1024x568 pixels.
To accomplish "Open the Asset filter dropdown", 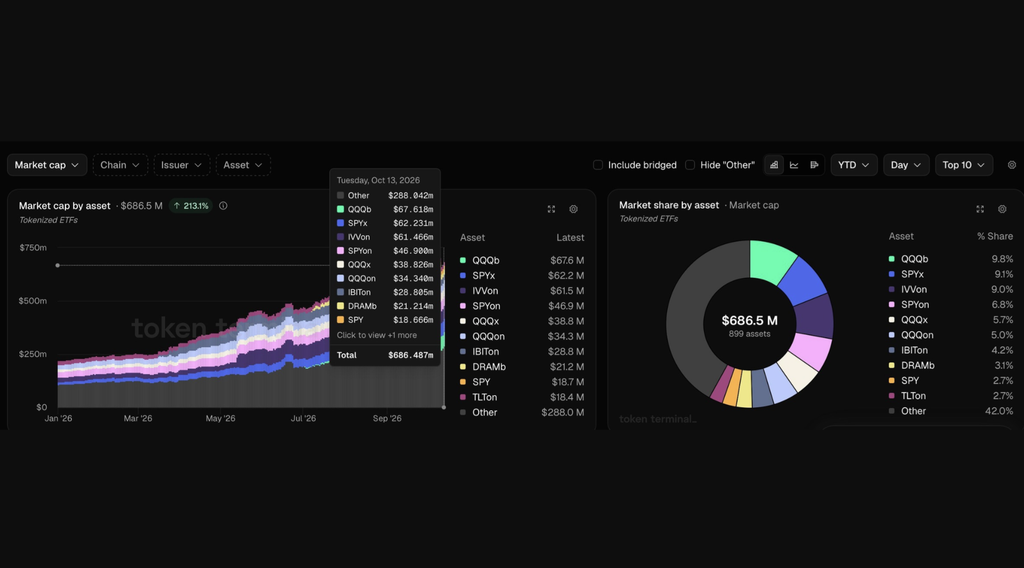I will 243,165.
